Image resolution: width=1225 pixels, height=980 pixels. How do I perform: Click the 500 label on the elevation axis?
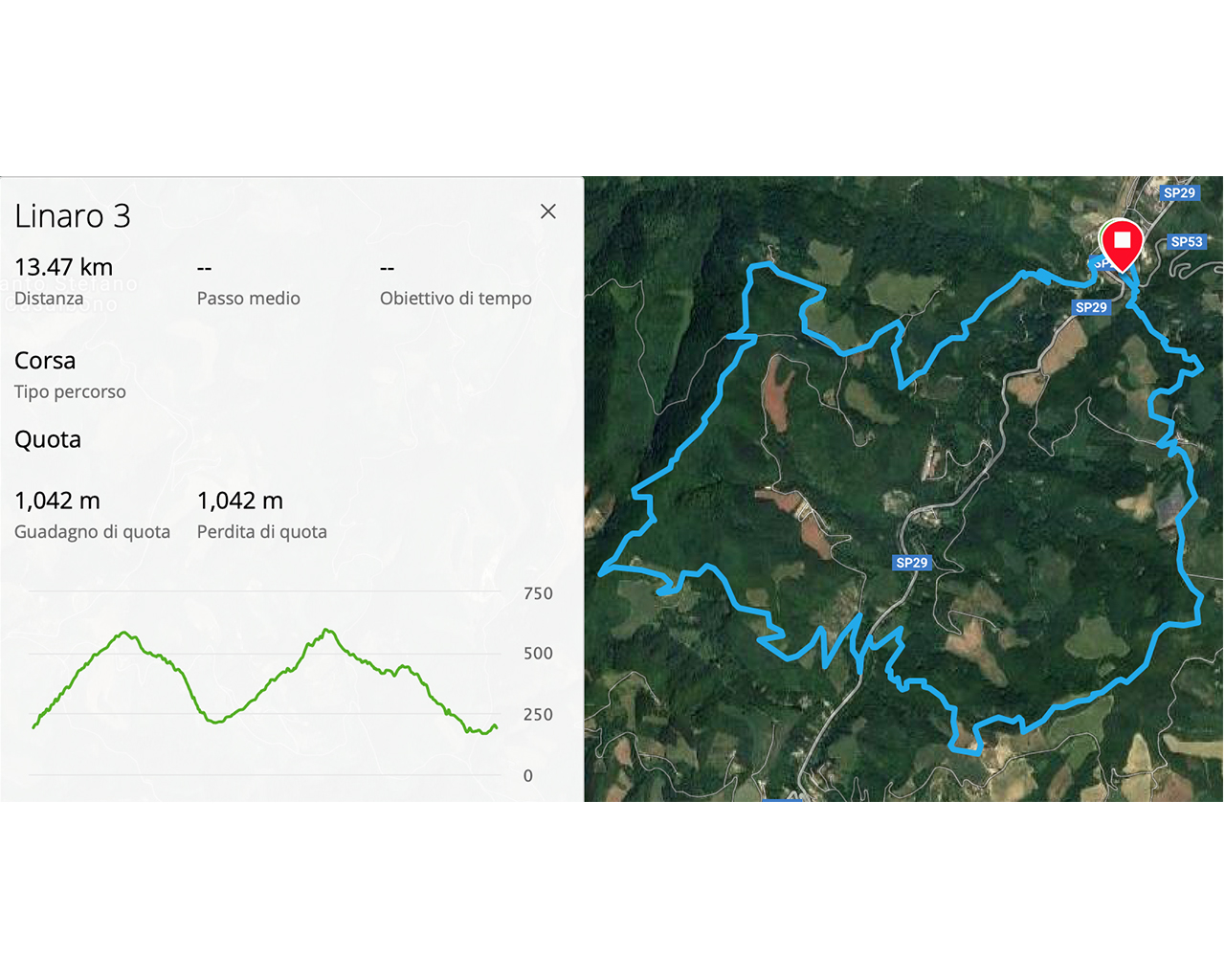coord(538,654)
